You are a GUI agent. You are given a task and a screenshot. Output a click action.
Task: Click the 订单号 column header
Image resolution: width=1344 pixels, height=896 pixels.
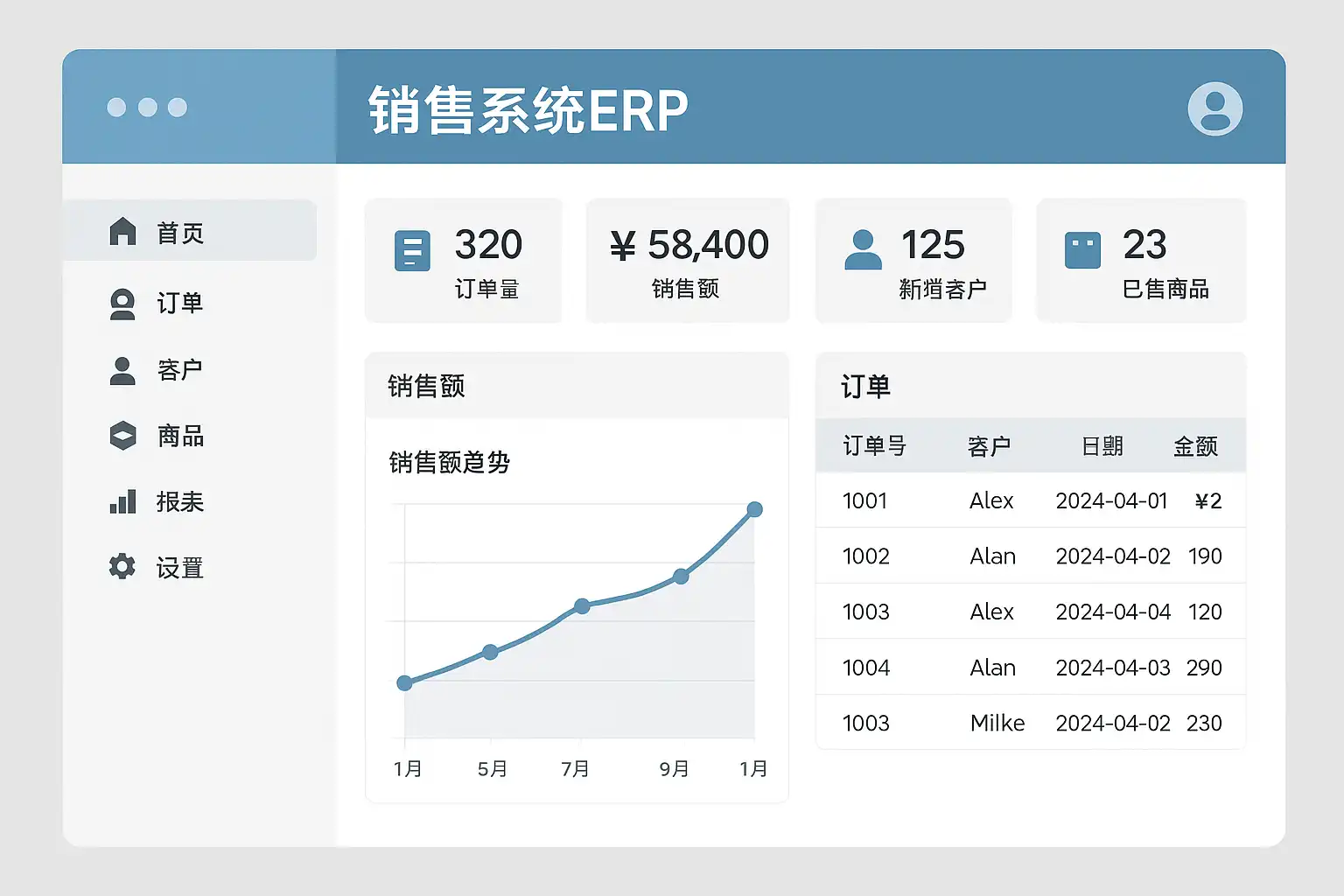coord(874,445)
